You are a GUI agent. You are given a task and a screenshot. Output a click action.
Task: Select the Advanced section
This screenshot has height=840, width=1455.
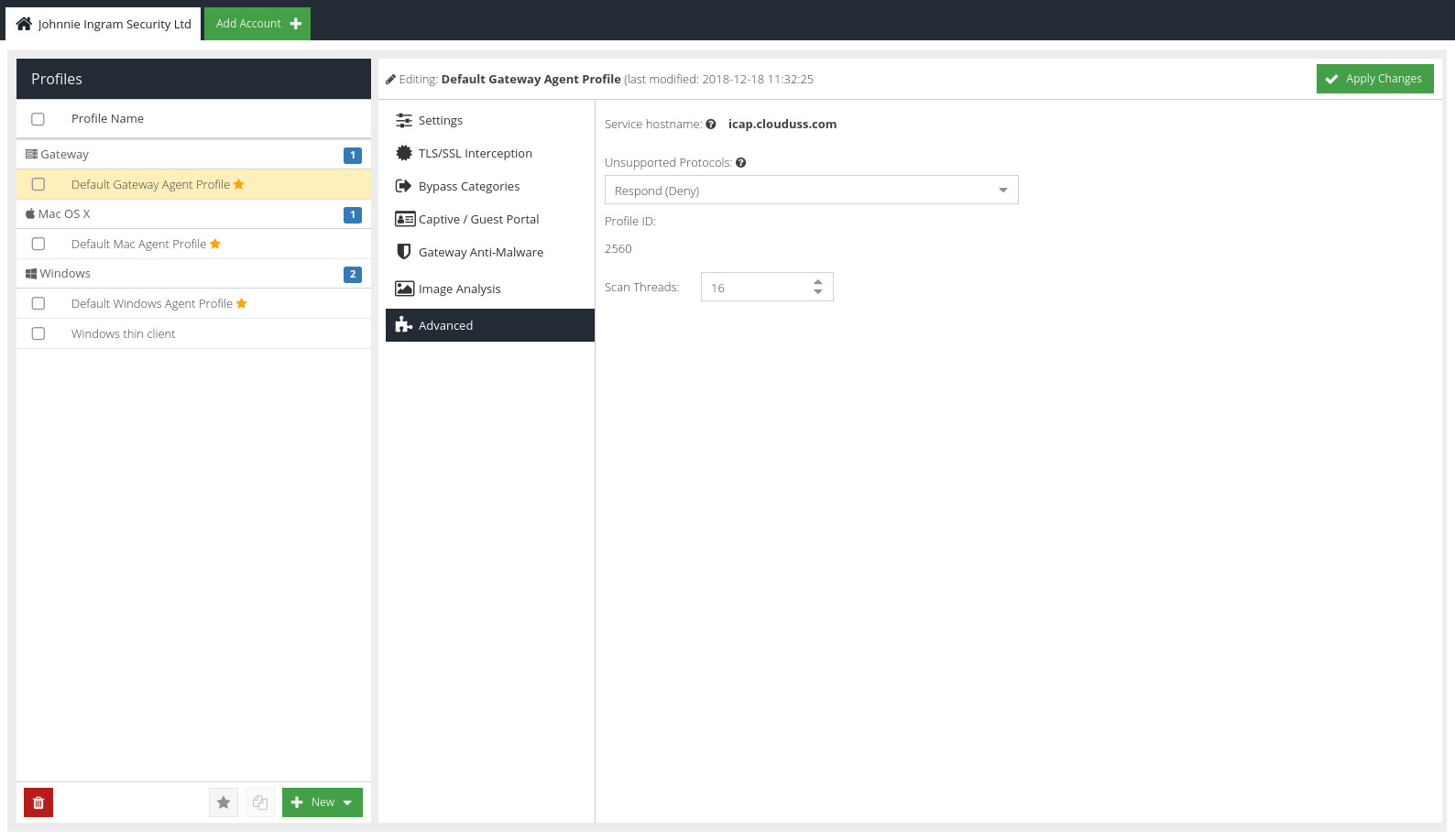click(490, 325)
